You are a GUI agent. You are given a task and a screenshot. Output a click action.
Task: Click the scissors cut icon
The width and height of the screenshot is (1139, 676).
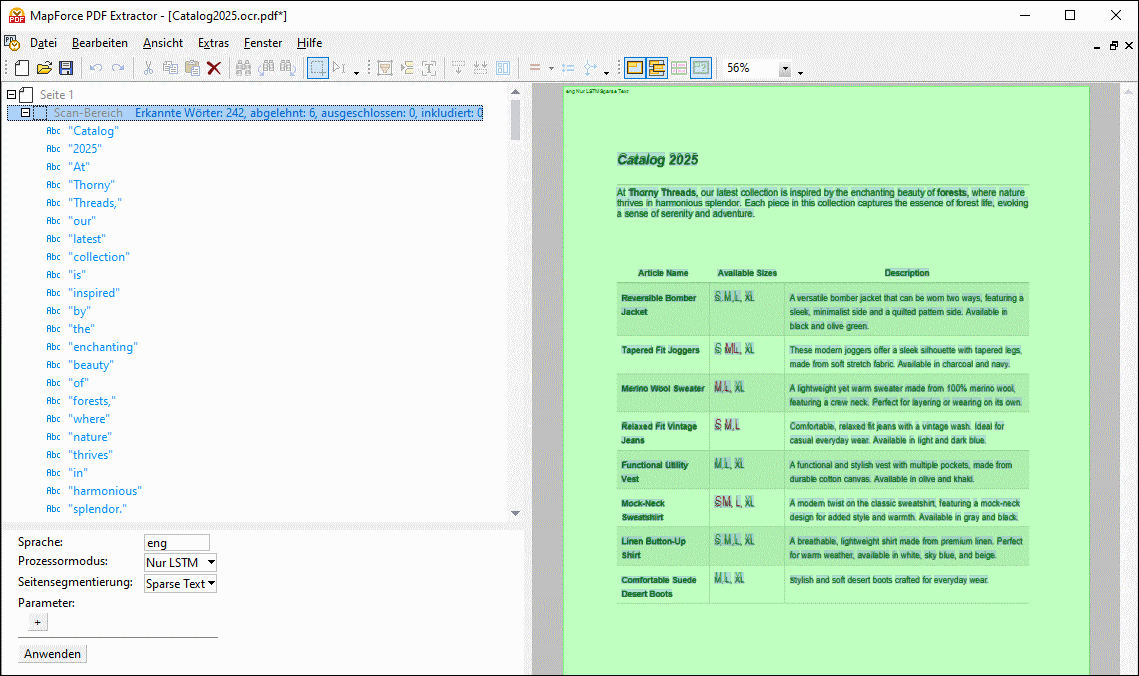point(148,68)
